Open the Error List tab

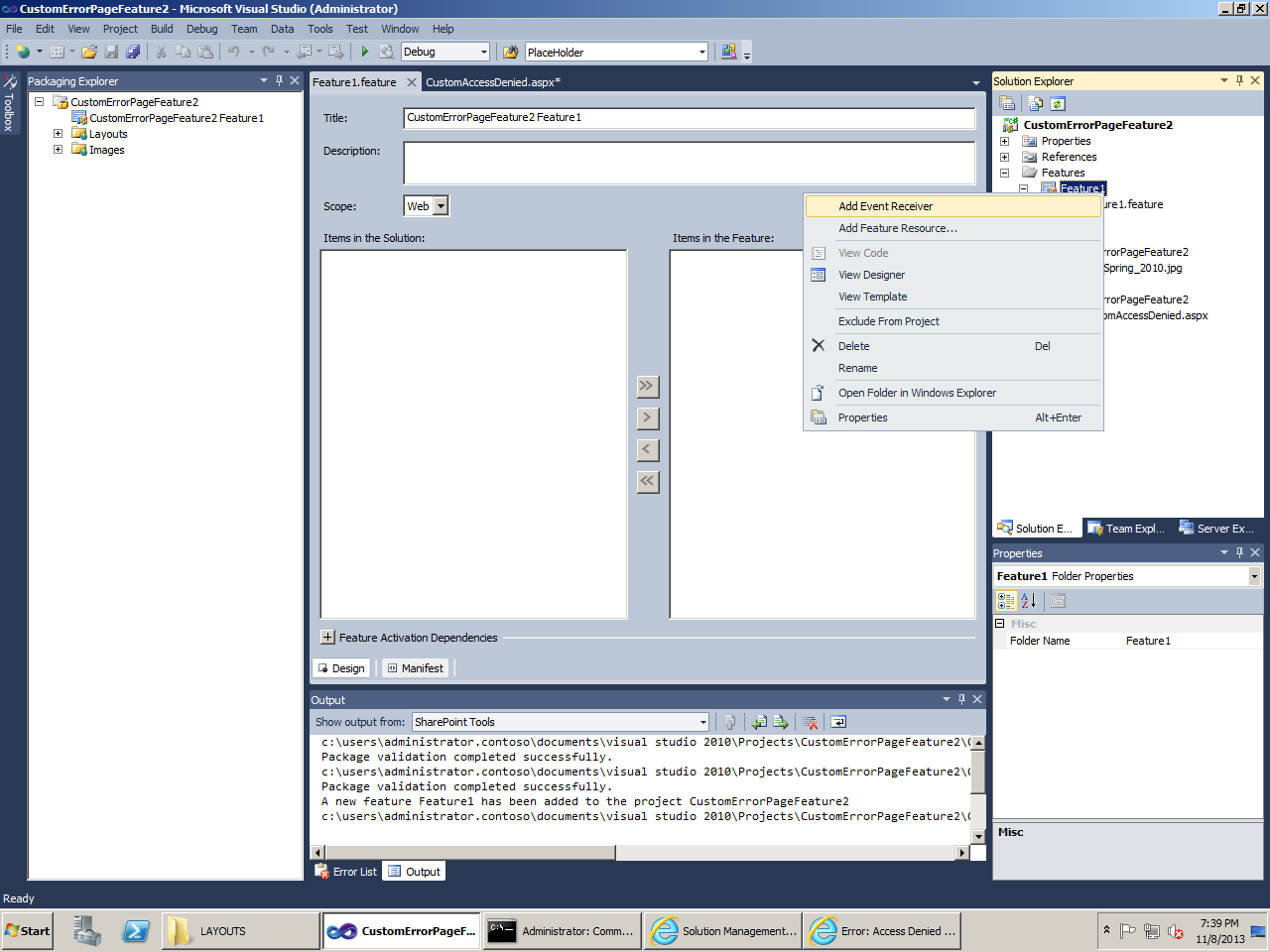point(346,872)
